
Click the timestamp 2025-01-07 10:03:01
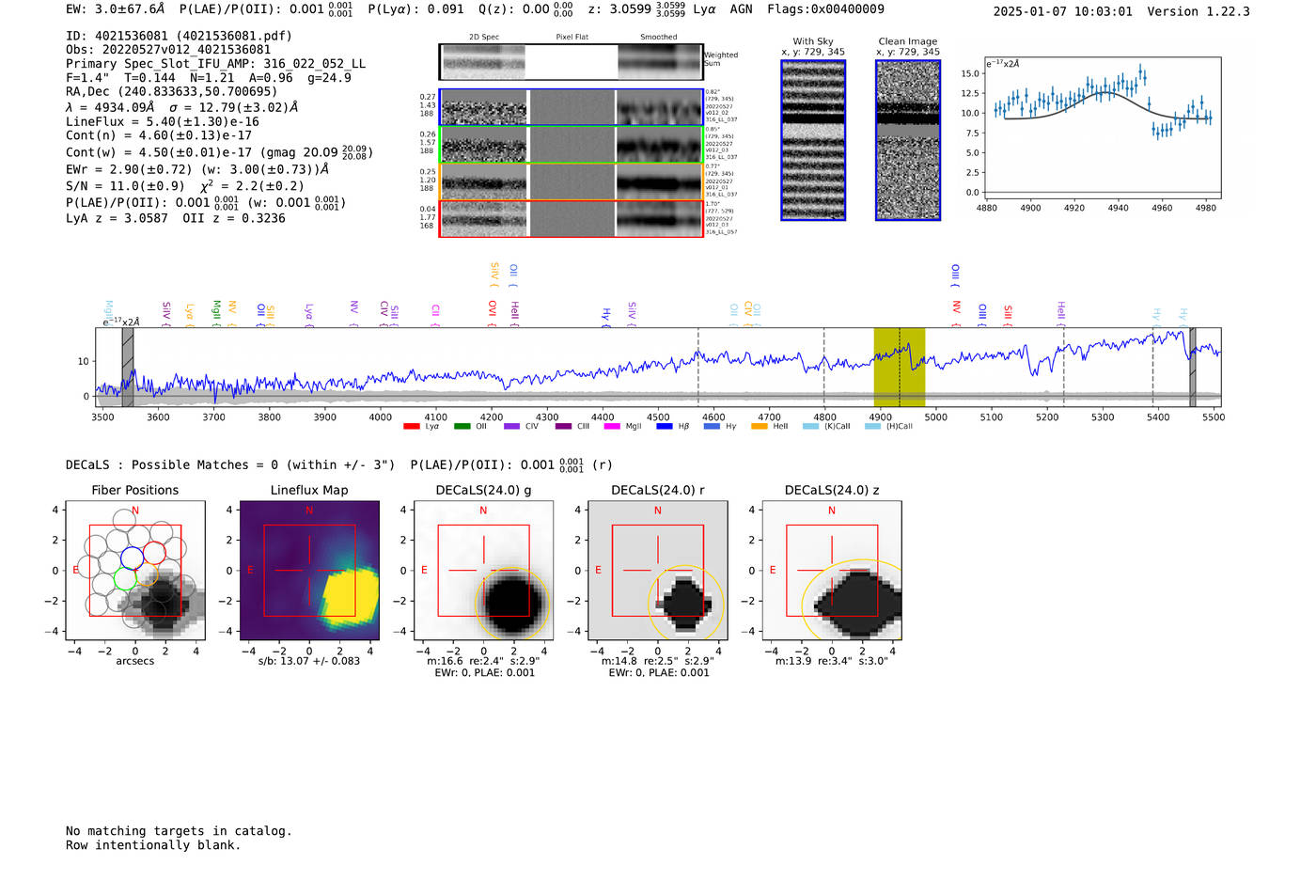coord(1062,11)
